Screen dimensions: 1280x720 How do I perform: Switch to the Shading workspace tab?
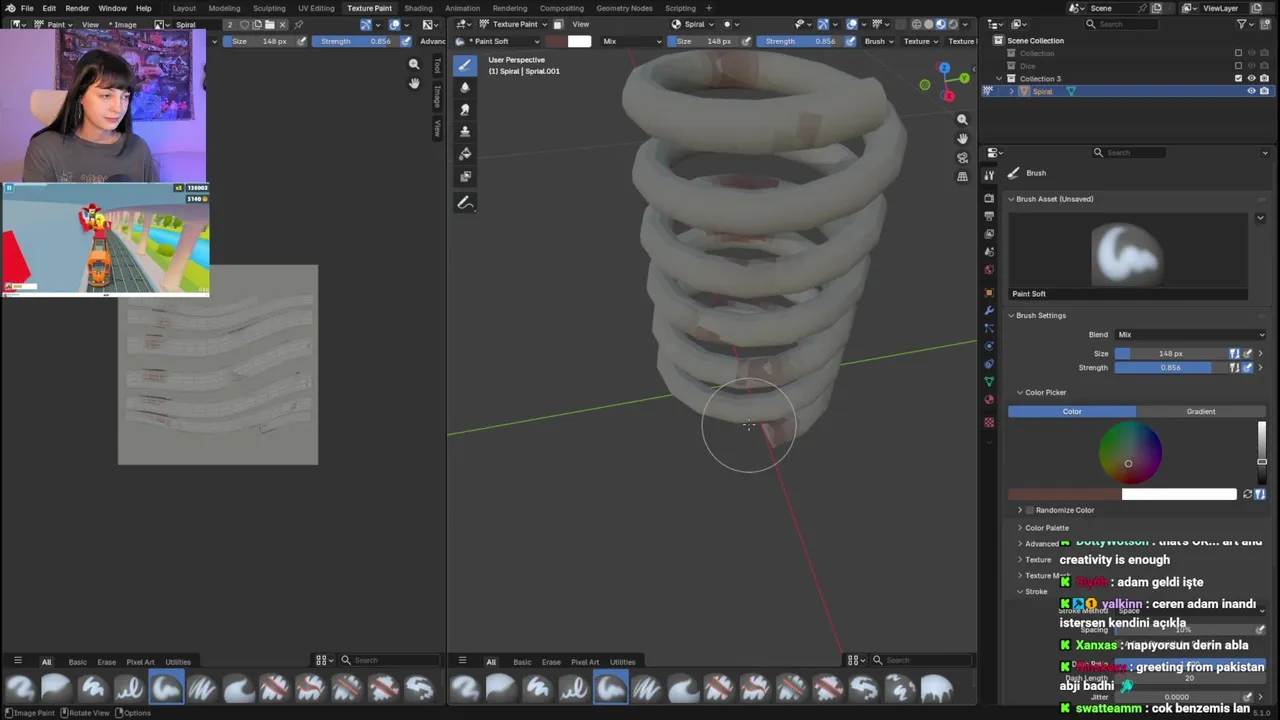coord(418,8)
